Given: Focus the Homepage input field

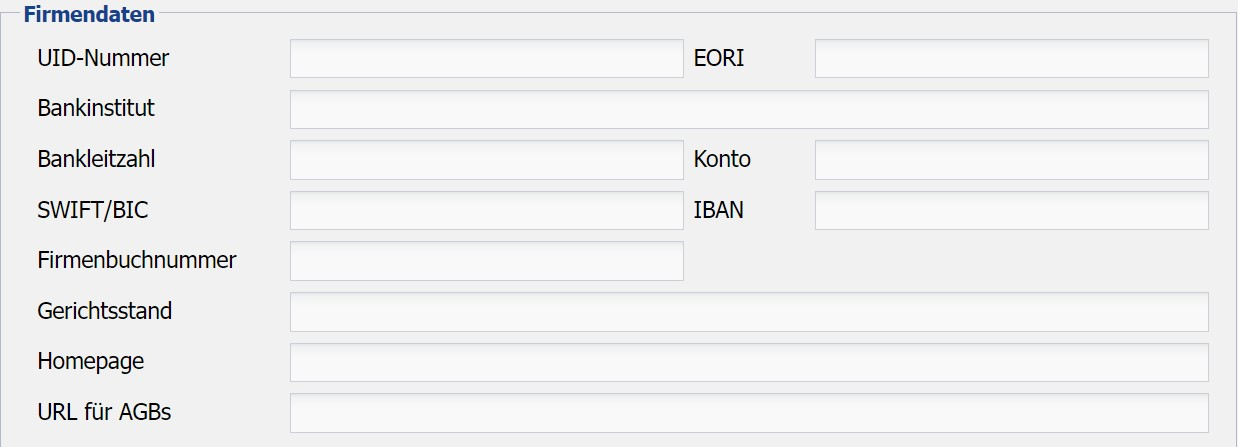Looking at the screenshot, I should point(748,362).
